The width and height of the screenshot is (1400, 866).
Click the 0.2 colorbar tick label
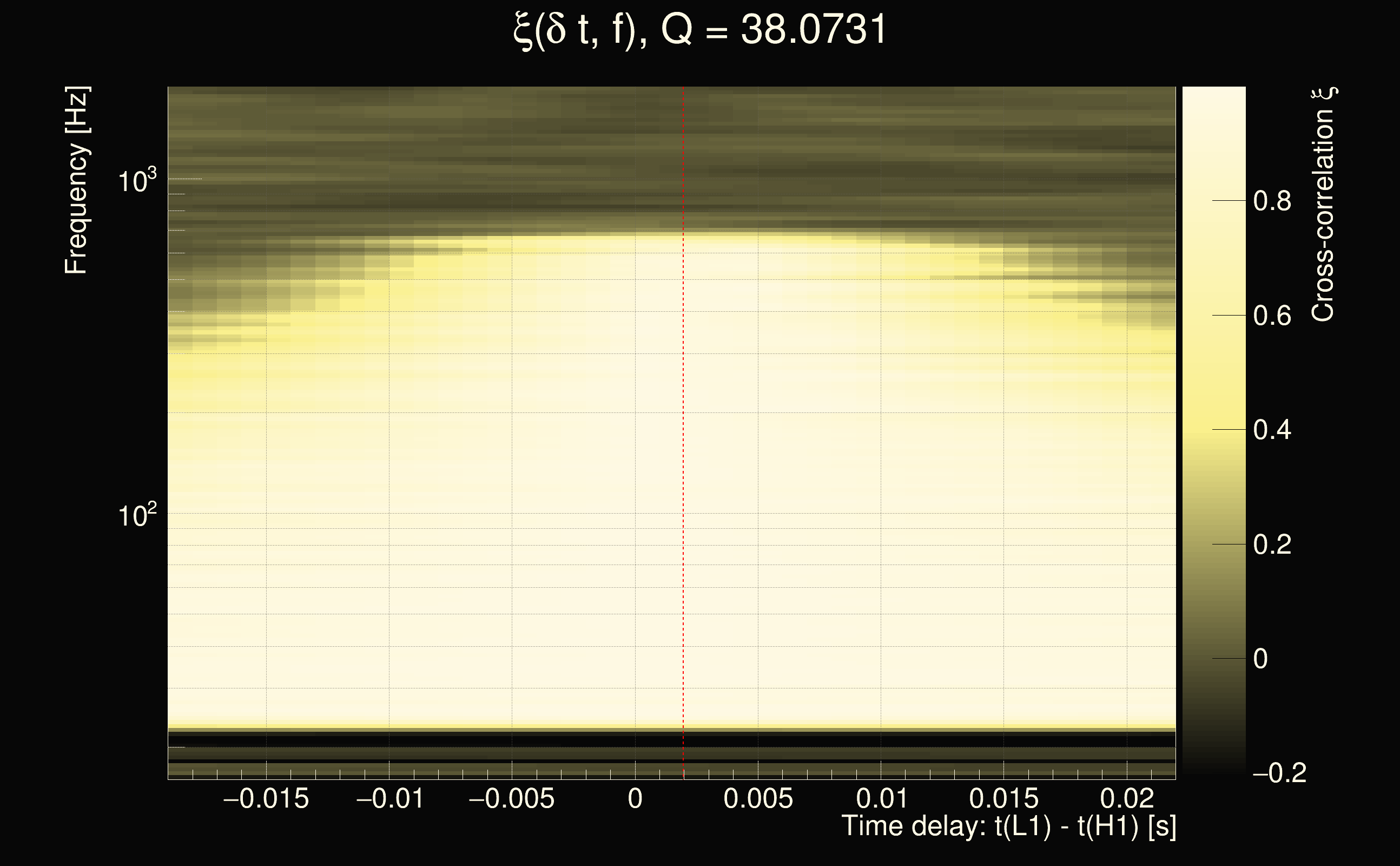[x=1272, y=544]
